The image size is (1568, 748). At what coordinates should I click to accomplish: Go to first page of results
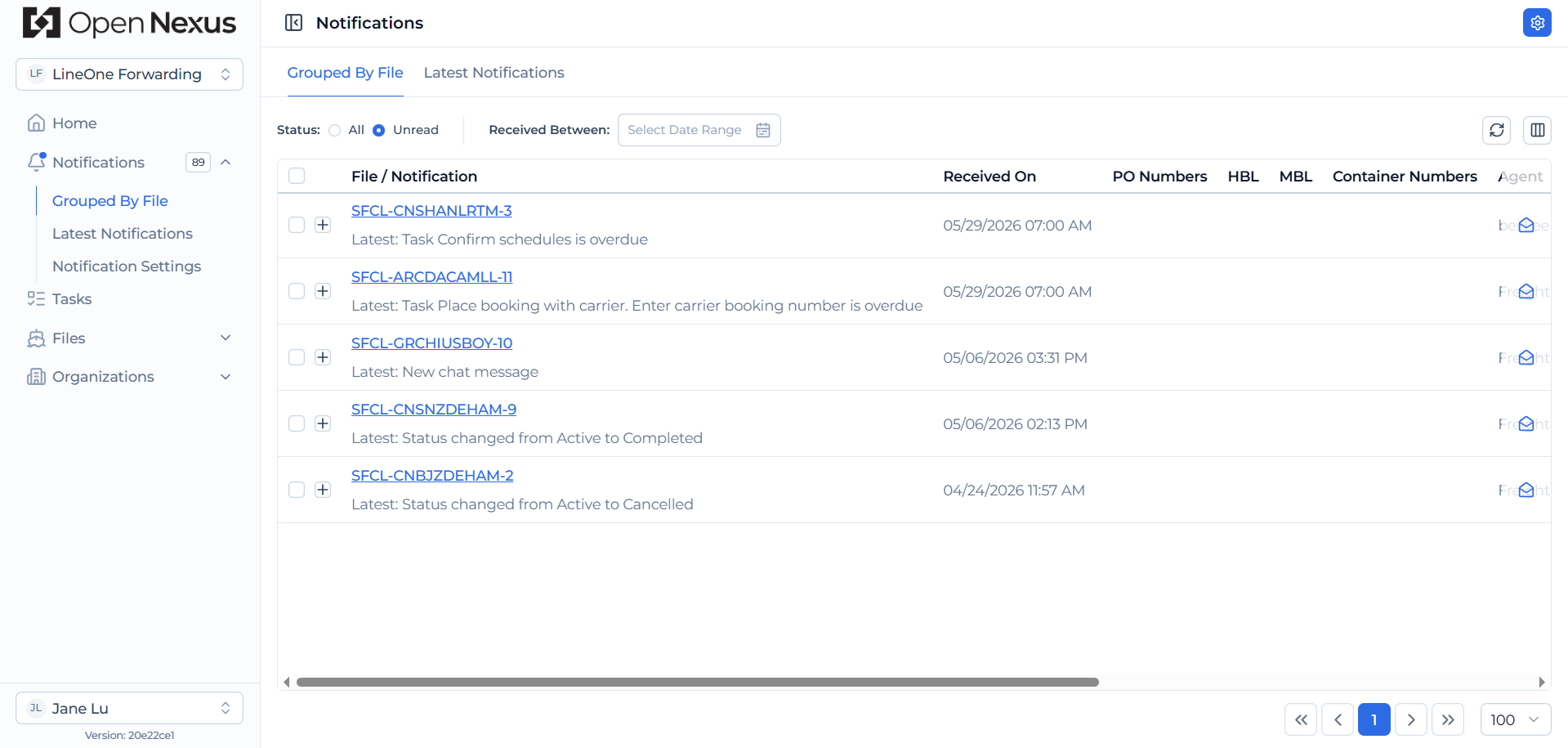1301,719
